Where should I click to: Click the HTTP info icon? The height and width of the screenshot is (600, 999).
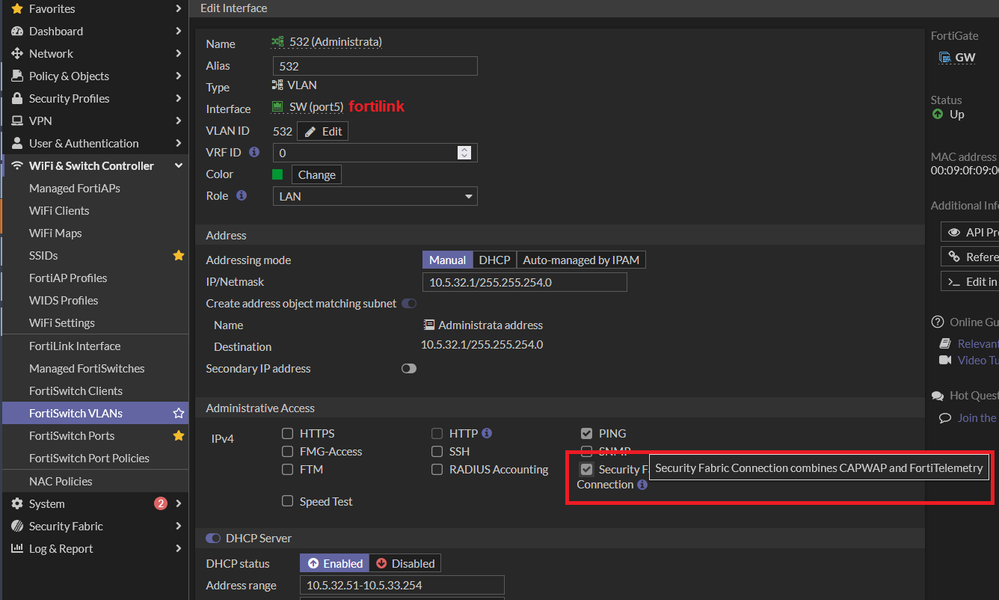pos(487,433)
